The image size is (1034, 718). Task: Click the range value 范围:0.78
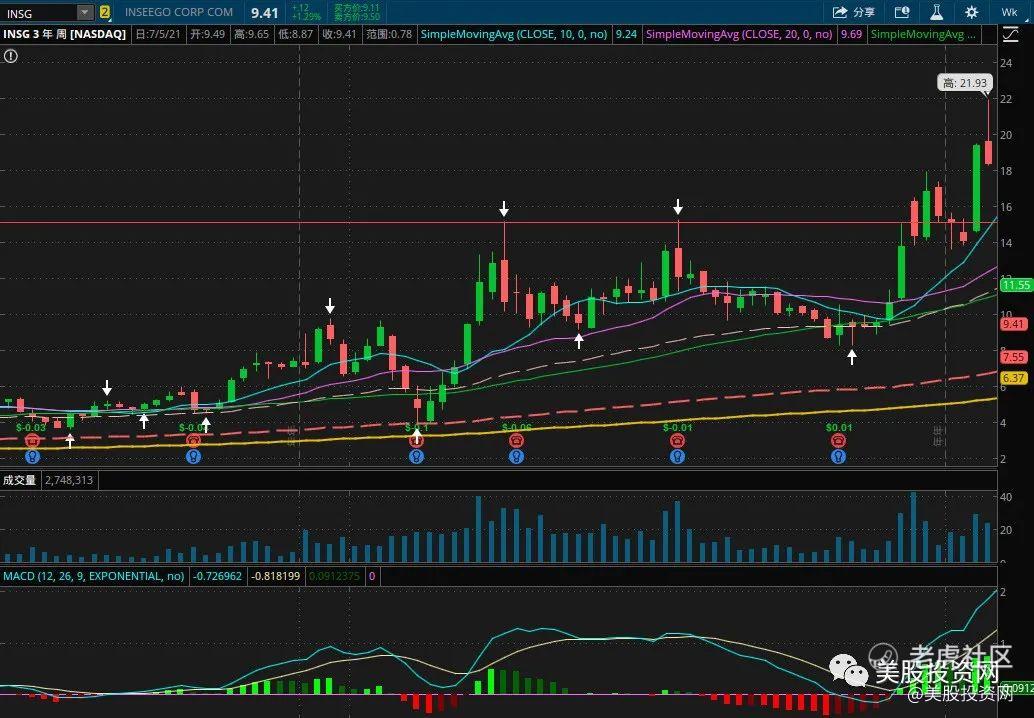tap(389, 34)
